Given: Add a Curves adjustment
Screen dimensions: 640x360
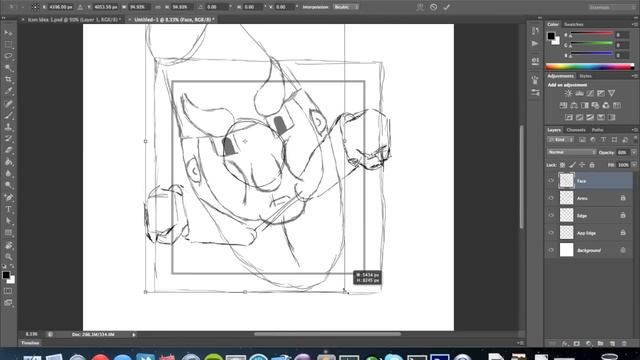Looking at the screenshot, I should 590,93.
